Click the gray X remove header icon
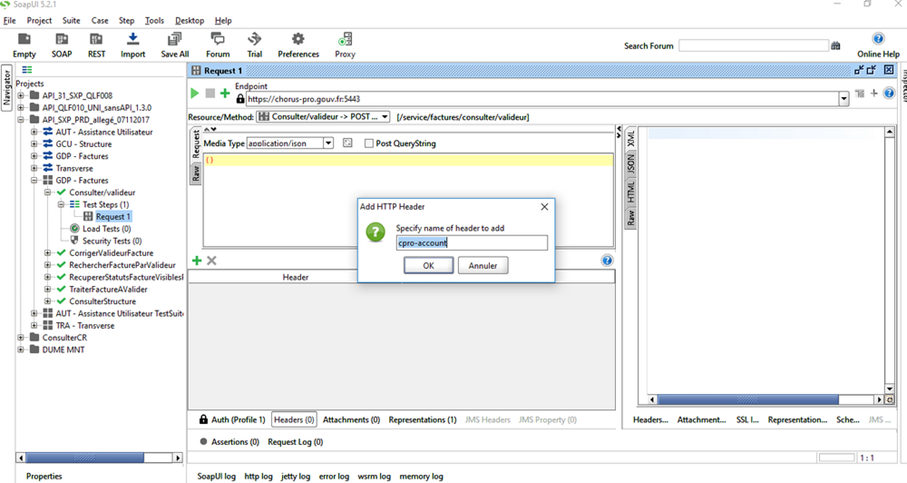907x483 pixels. click(x=212, y=260)
